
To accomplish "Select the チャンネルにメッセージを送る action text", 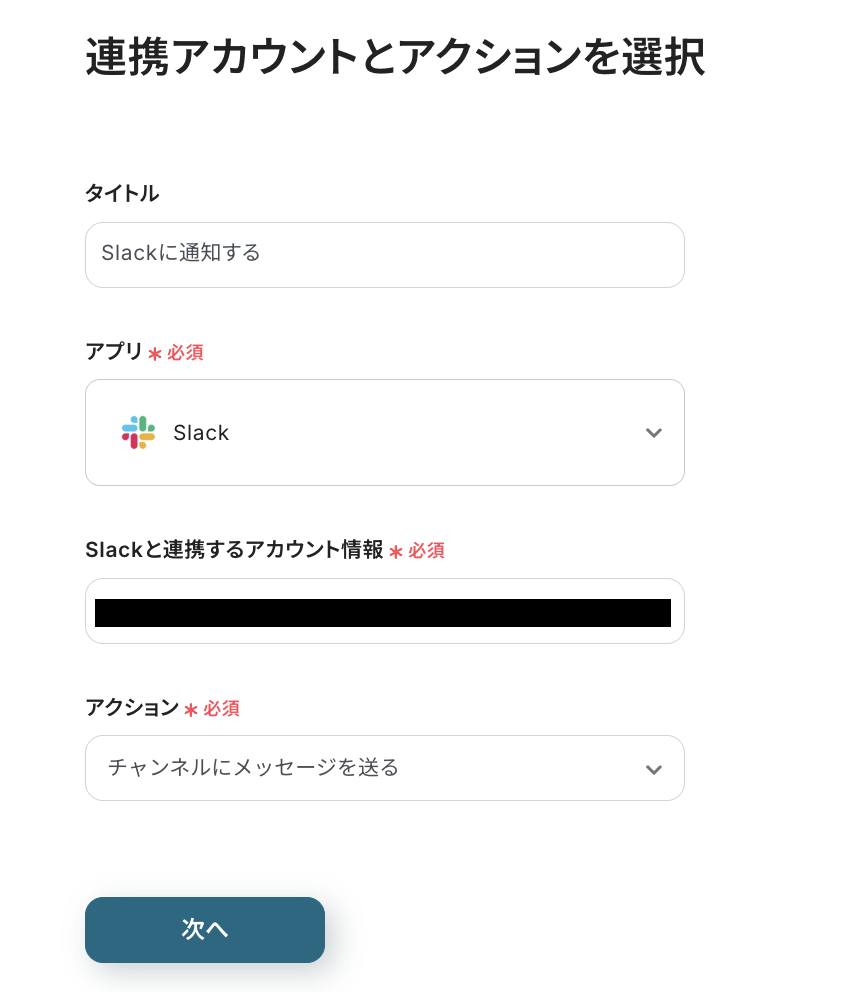I will click(x=253, y=768).
